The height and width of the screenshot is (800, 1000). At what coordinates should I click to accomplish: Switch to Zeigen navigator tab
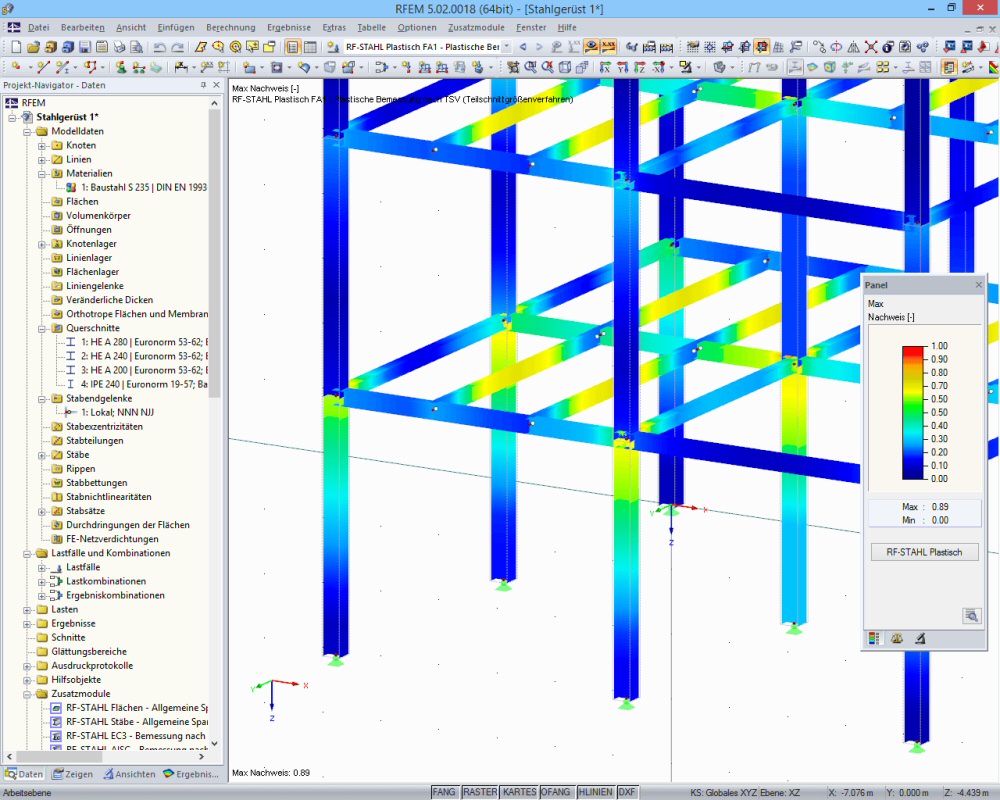[x=72, y=774]
